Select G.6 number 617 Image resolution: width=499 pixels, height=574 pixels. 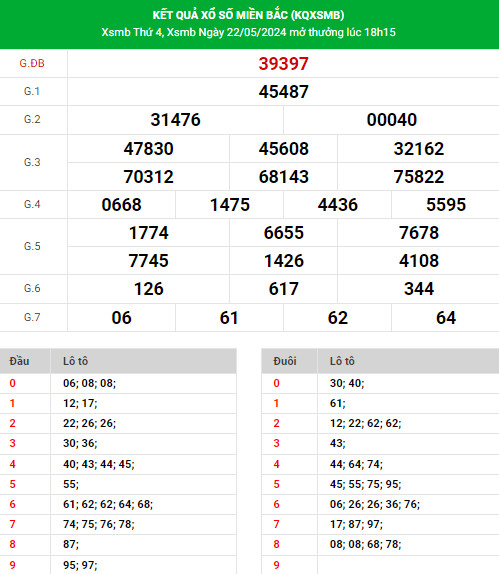click(x=283, y=289)
